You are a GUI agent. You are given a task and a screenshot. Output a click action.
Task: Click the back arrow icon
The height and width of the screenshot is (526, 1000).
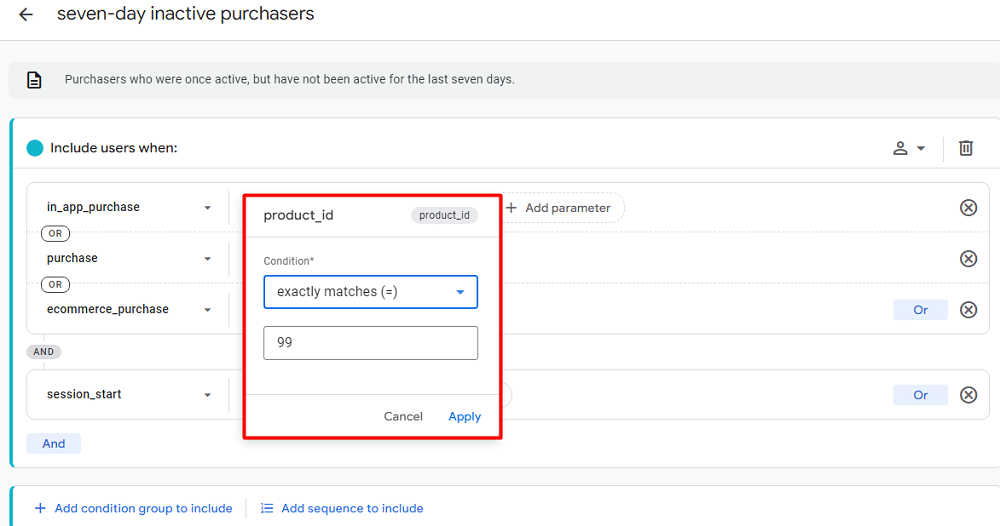click(26, 15)
